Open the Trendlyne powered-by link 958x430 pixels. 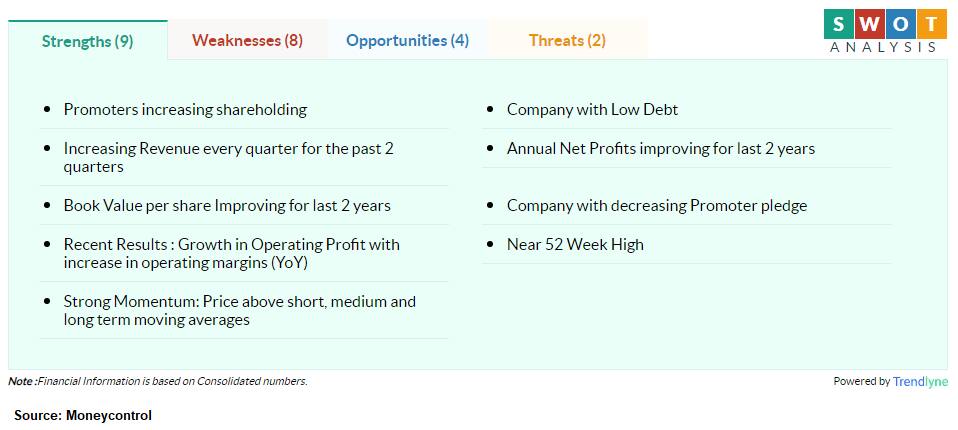tap(920, 382)
